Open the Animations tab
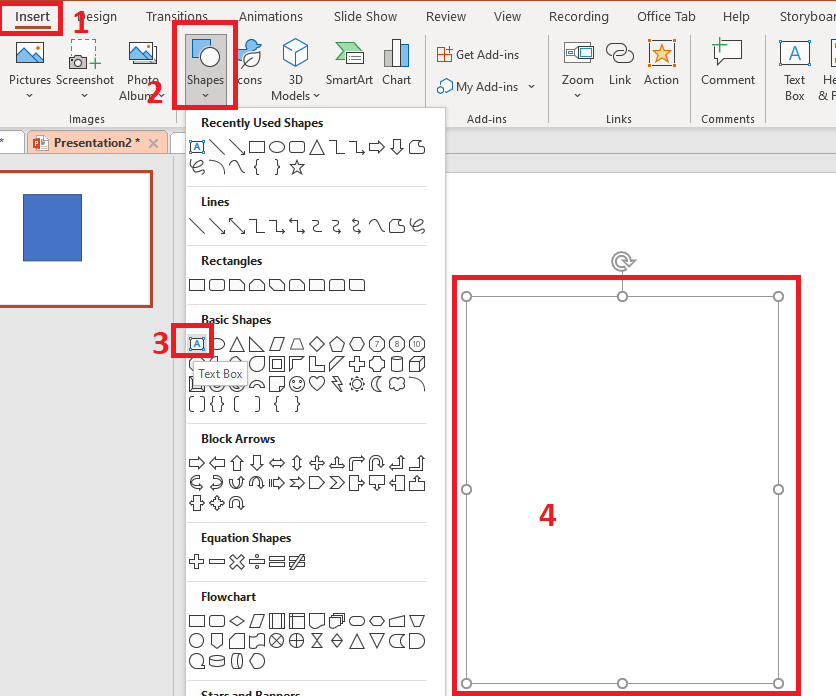Image resolution: width=836 pixels, height=696 pixels. pos(271,17)
